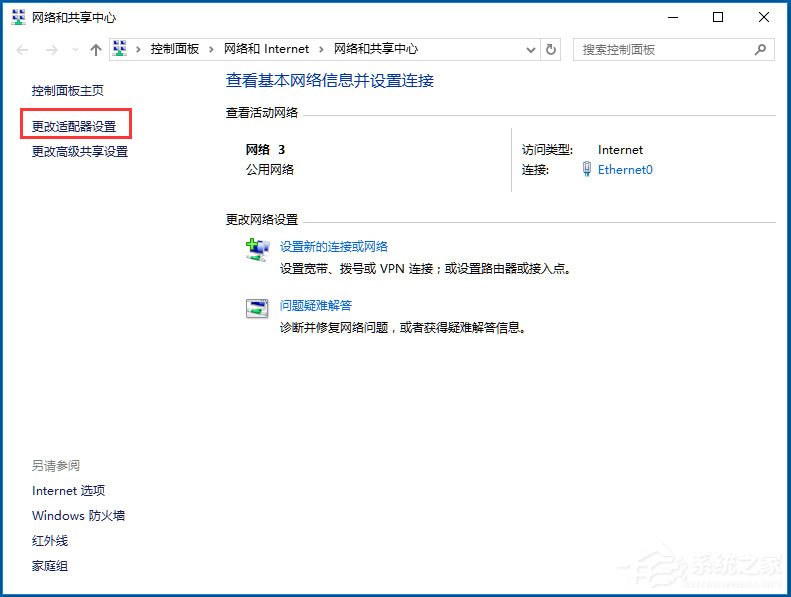This screenshot has height=597, width=791.
Task: Expand the address bar history dropdown
Action: click(530, 49)
